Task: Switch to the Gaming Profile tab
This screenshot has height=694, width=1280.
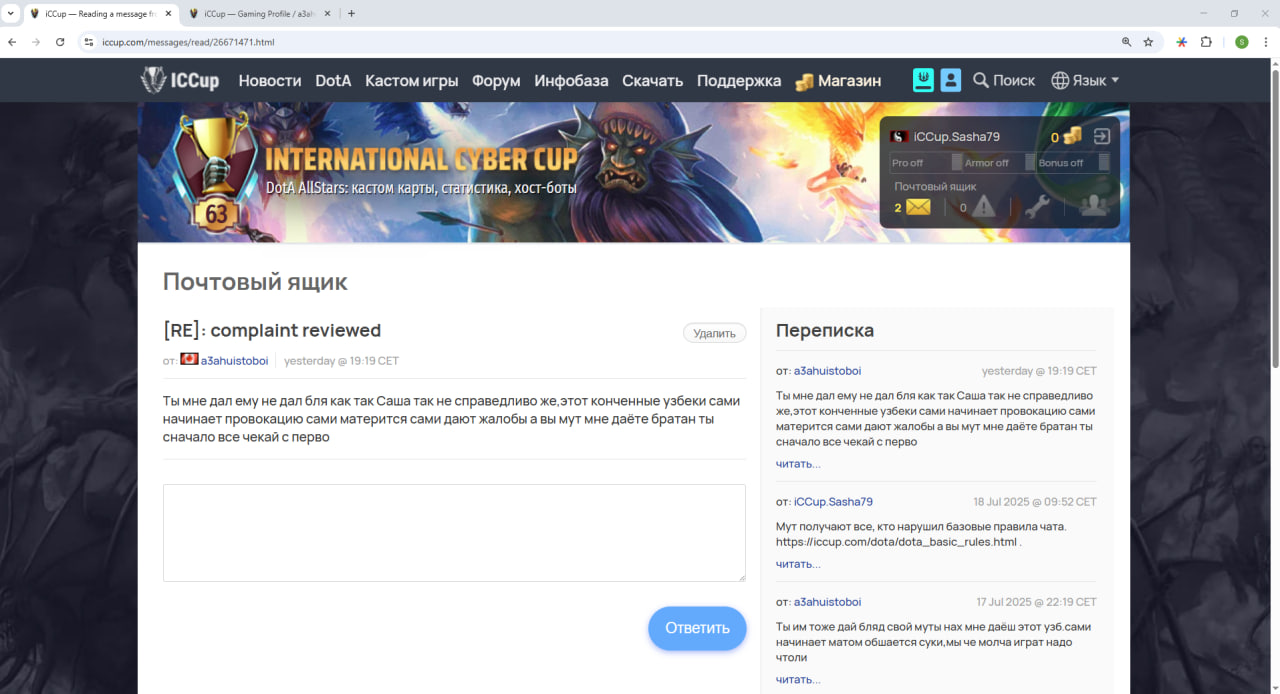Action: coord(260,14)
